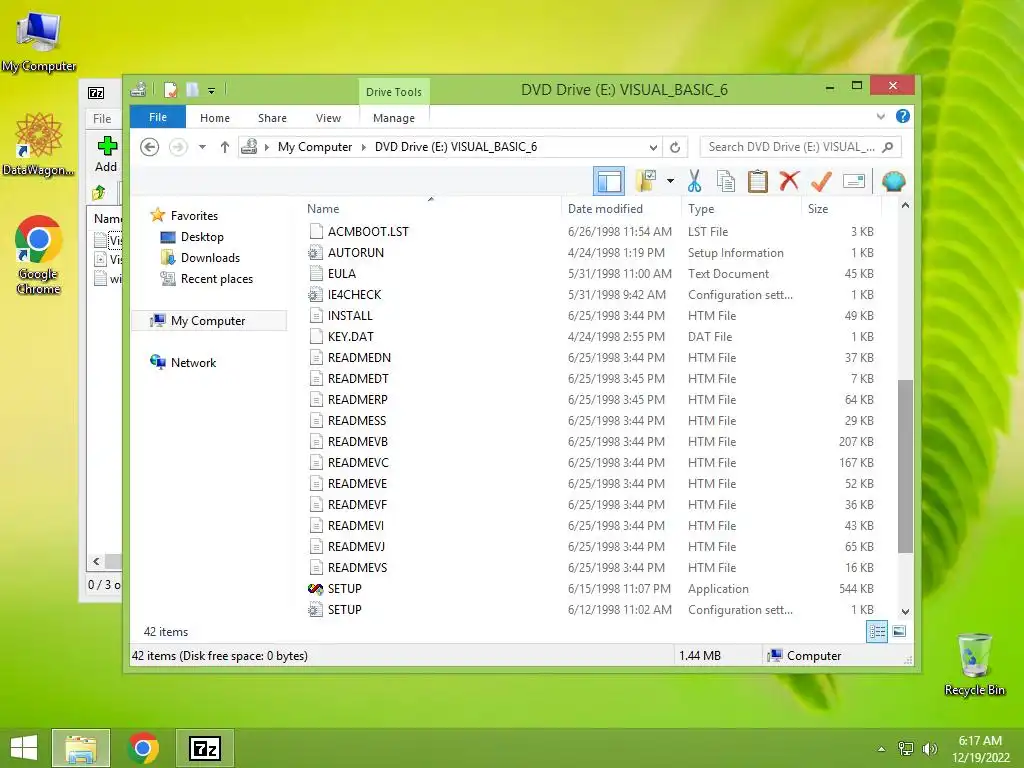Click New folder icon in quick access toolbar
Image resolution: width=1024 pixels, height=768 pixels.
(x=192, y=89)
